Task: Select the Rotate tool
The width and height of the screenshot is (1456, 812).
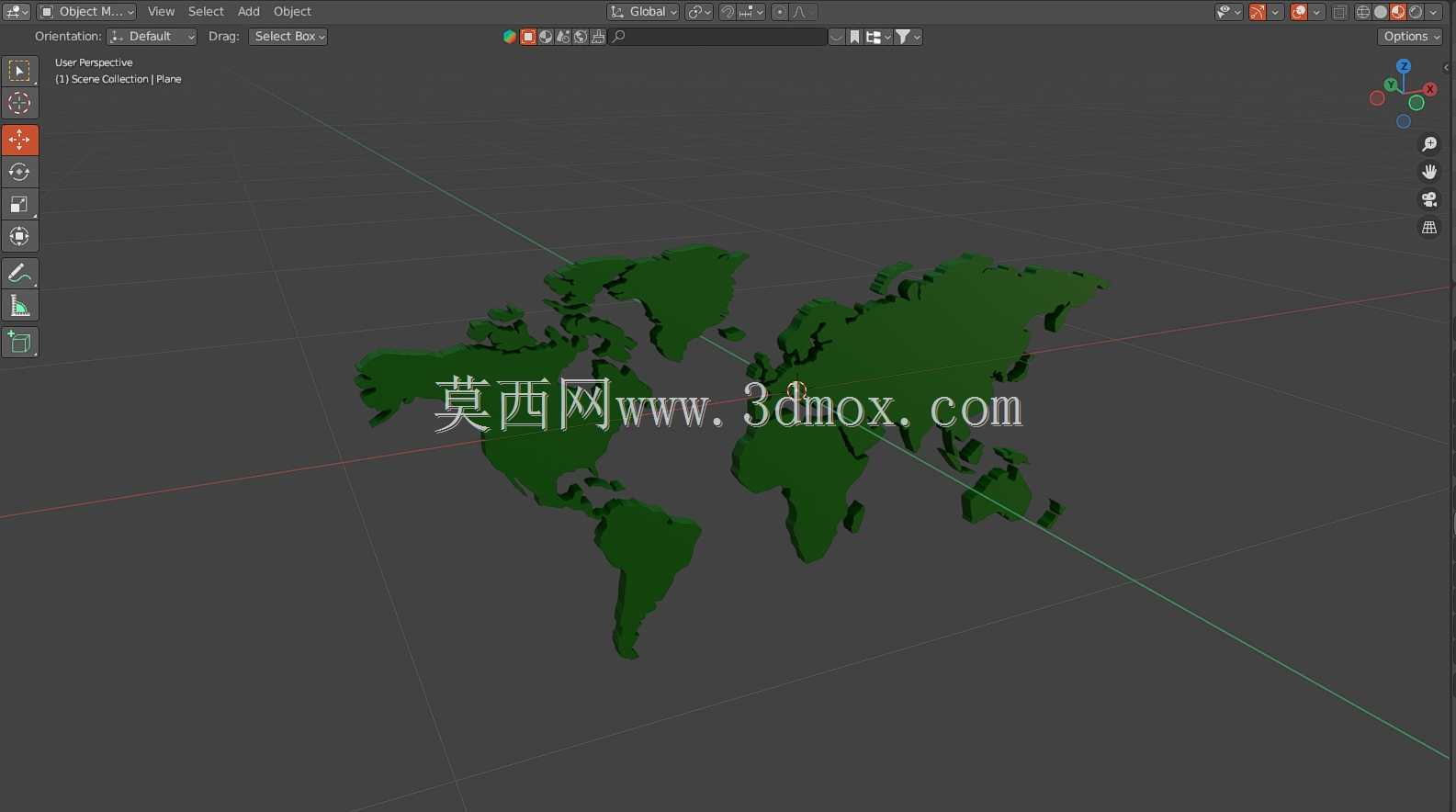Action: 19,172
